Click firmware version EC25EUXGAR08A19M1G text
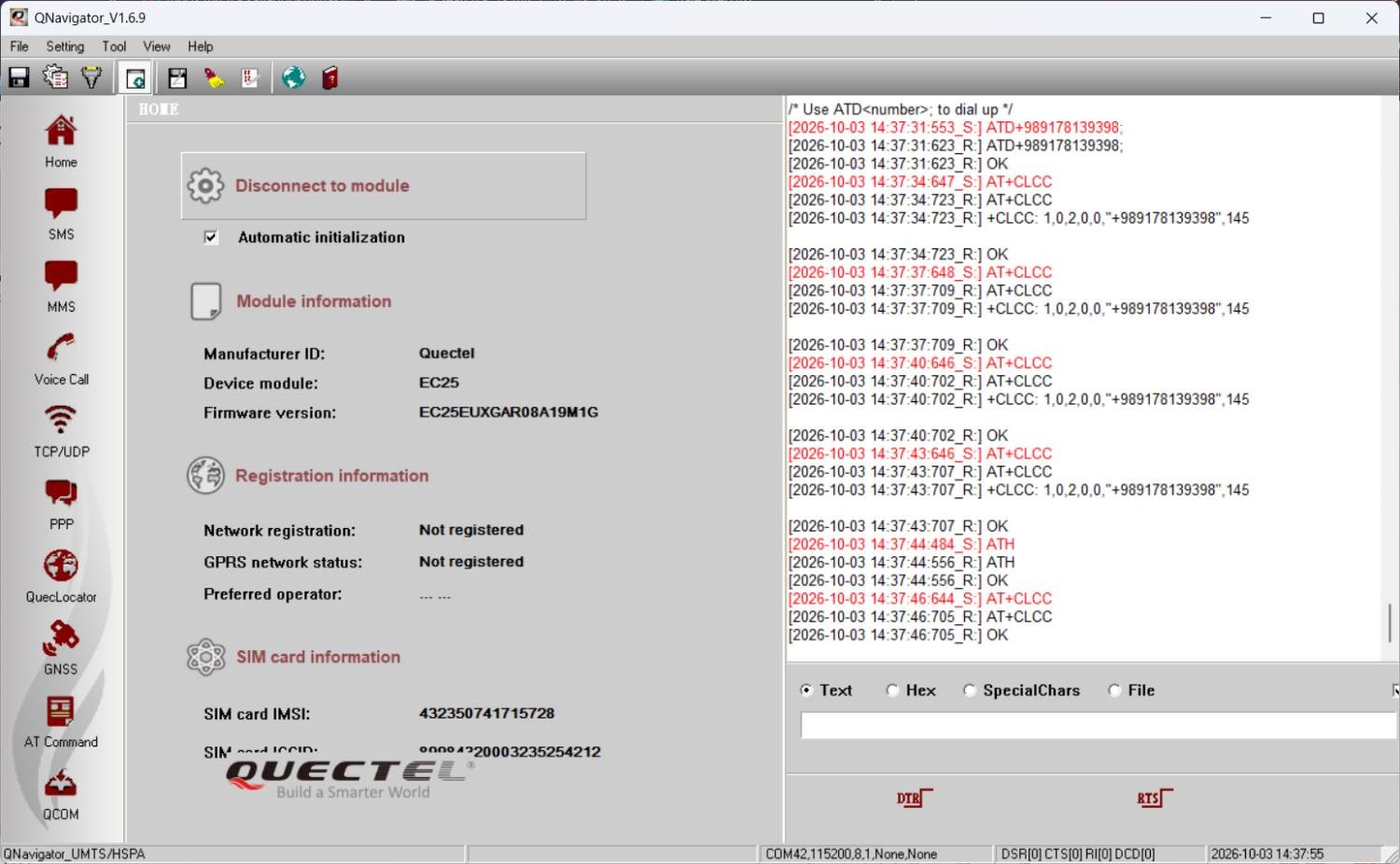Viewport: 1400px width, 864px height. tap(509, 411)
